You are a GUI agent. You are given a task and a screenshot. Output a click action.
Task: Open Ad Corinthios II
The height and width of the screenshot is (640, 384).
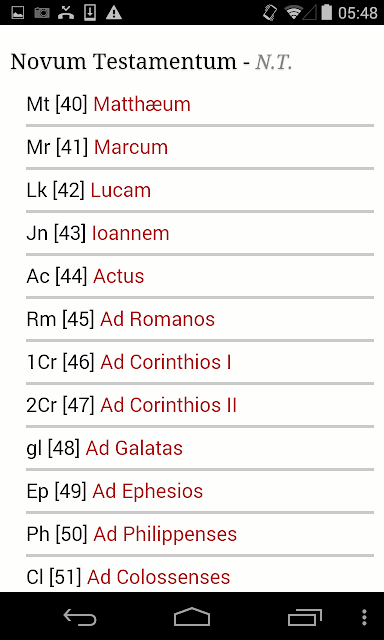169,405
